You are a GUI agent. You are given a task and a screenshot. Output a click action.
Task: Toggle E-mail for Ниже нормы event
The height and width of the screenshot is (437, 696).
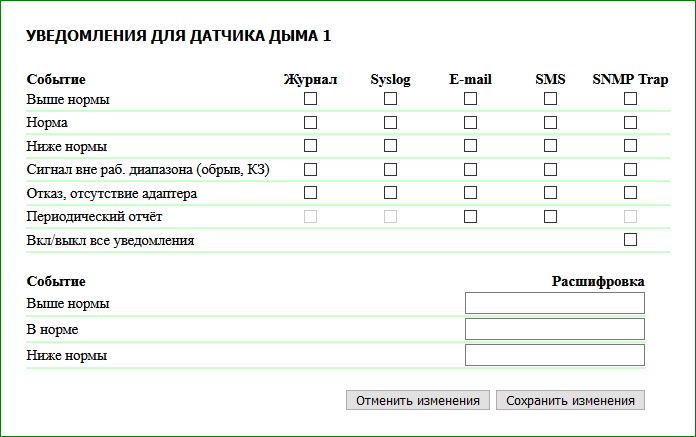[x=470, y=146]
